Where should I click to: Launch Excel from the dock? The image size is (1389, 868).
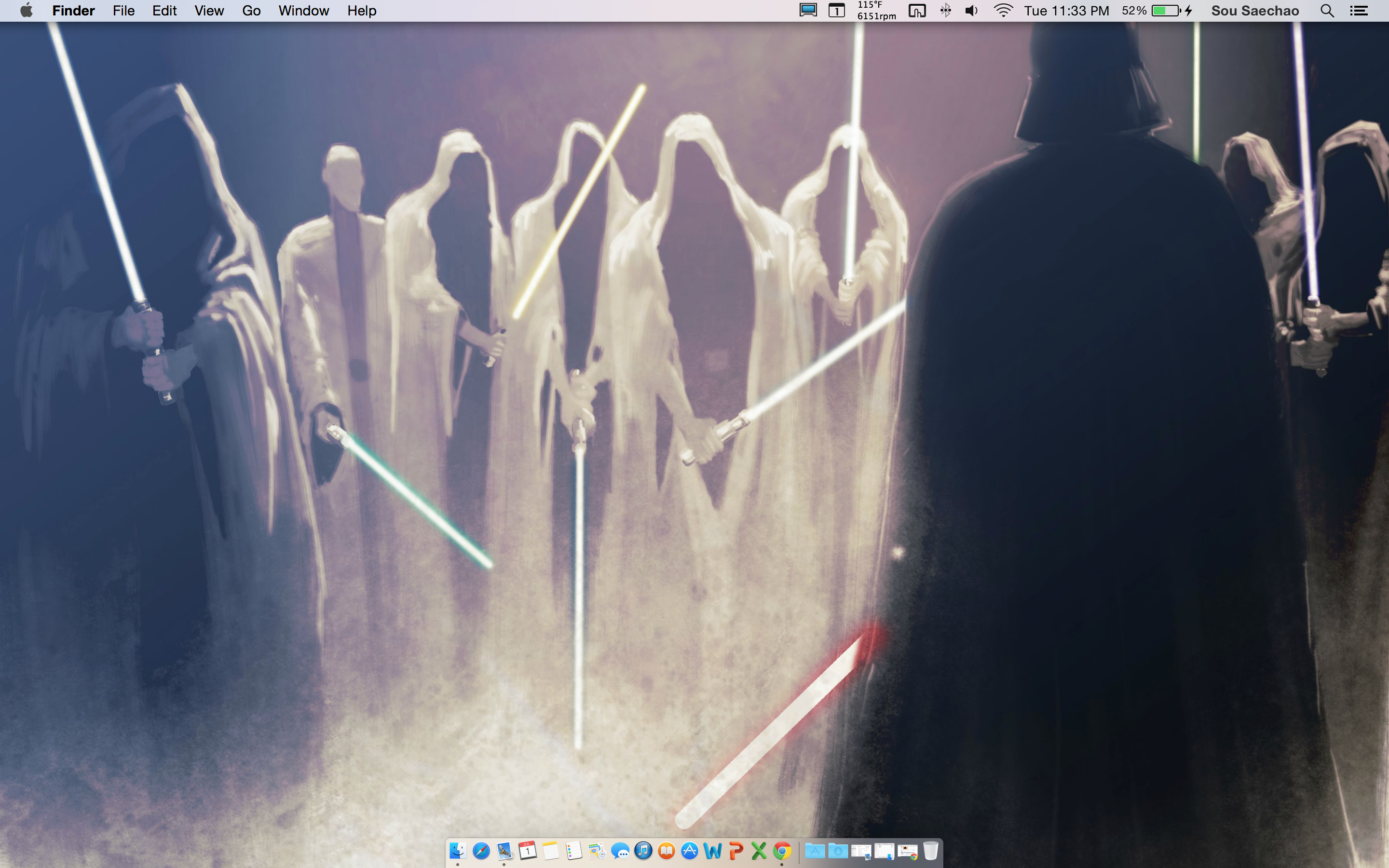pyautogui.click(x=759, y=850)
